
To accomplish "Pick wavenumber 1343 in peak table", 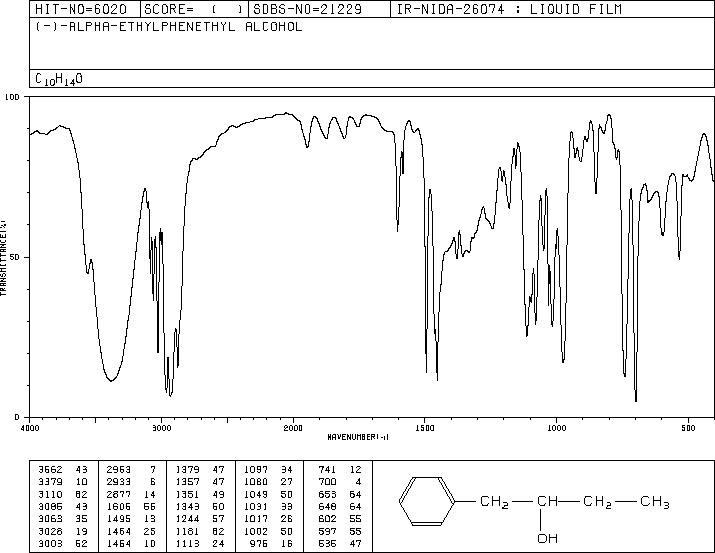I will [x=187, y=506].
